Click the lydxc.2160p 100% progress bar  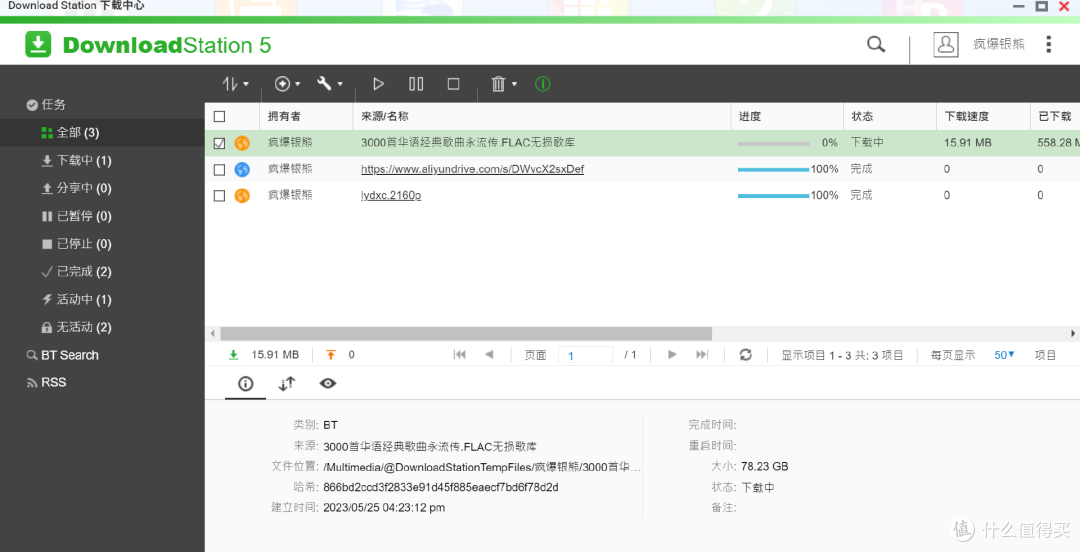coord(773,195)
